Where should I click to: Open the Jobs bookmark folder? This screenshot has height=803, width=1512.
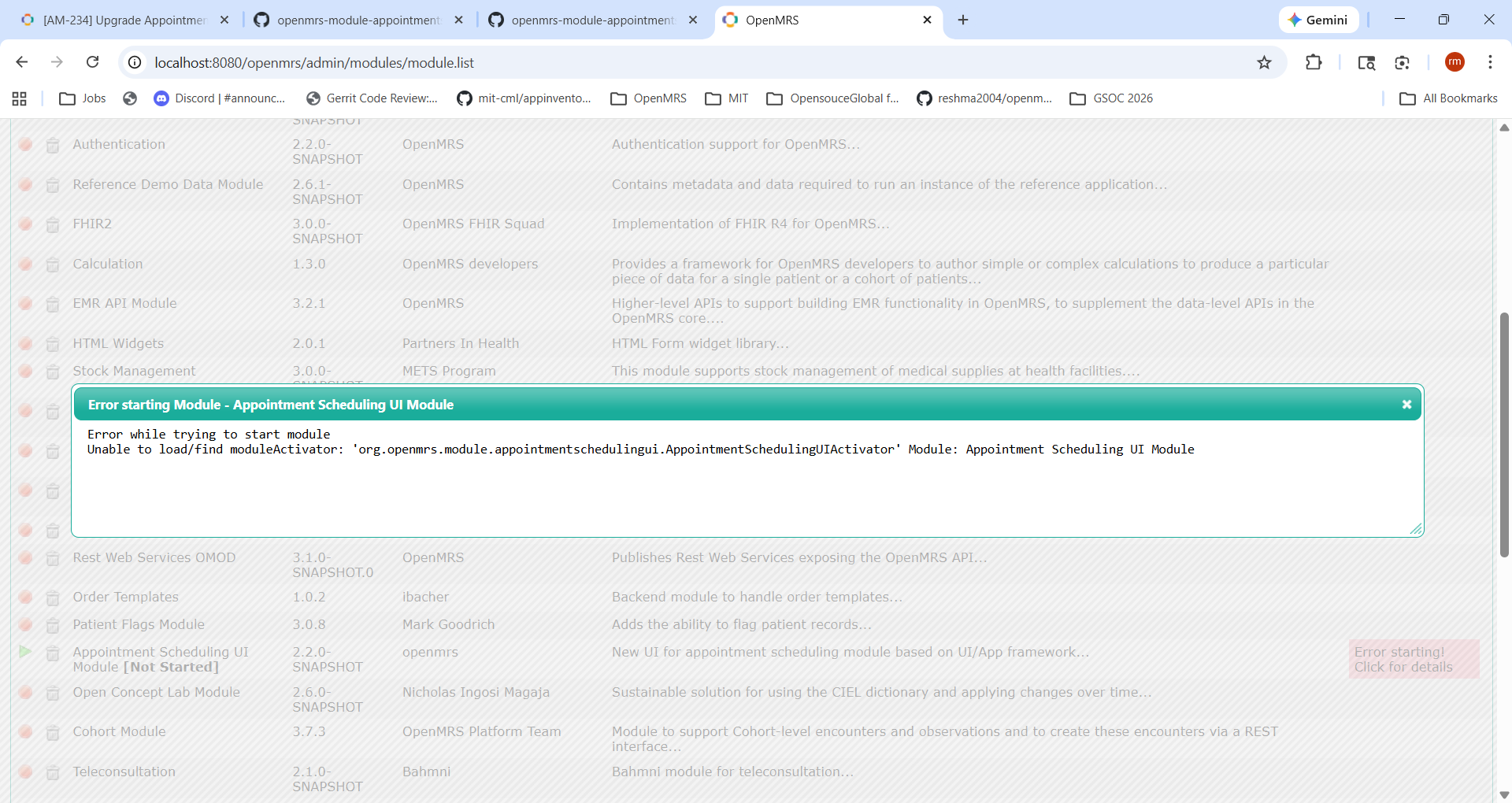[x=83, y=98]
